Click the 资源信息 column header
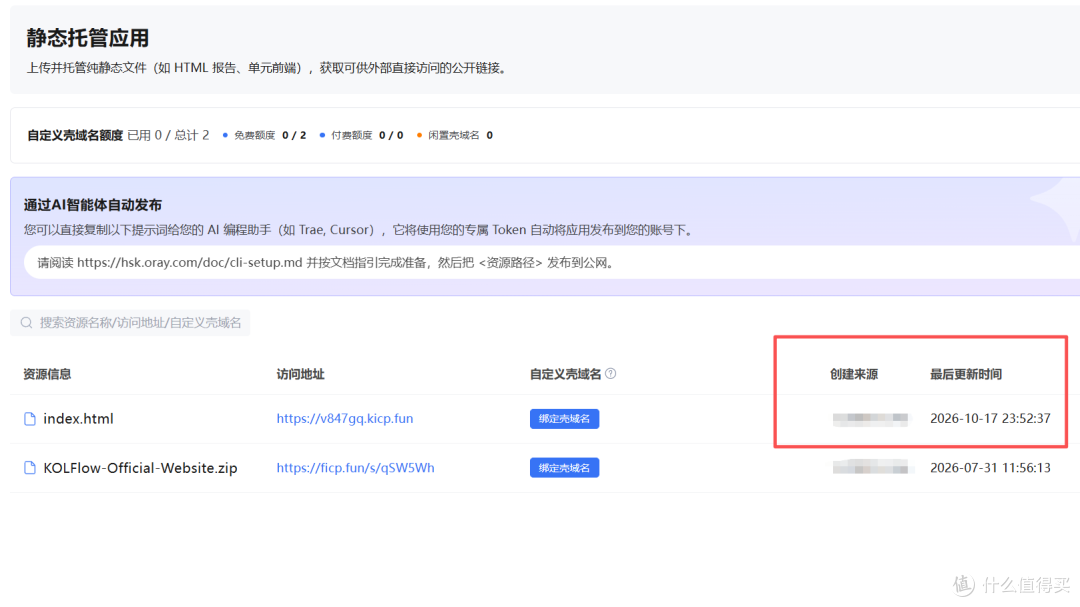 point(47,374)
